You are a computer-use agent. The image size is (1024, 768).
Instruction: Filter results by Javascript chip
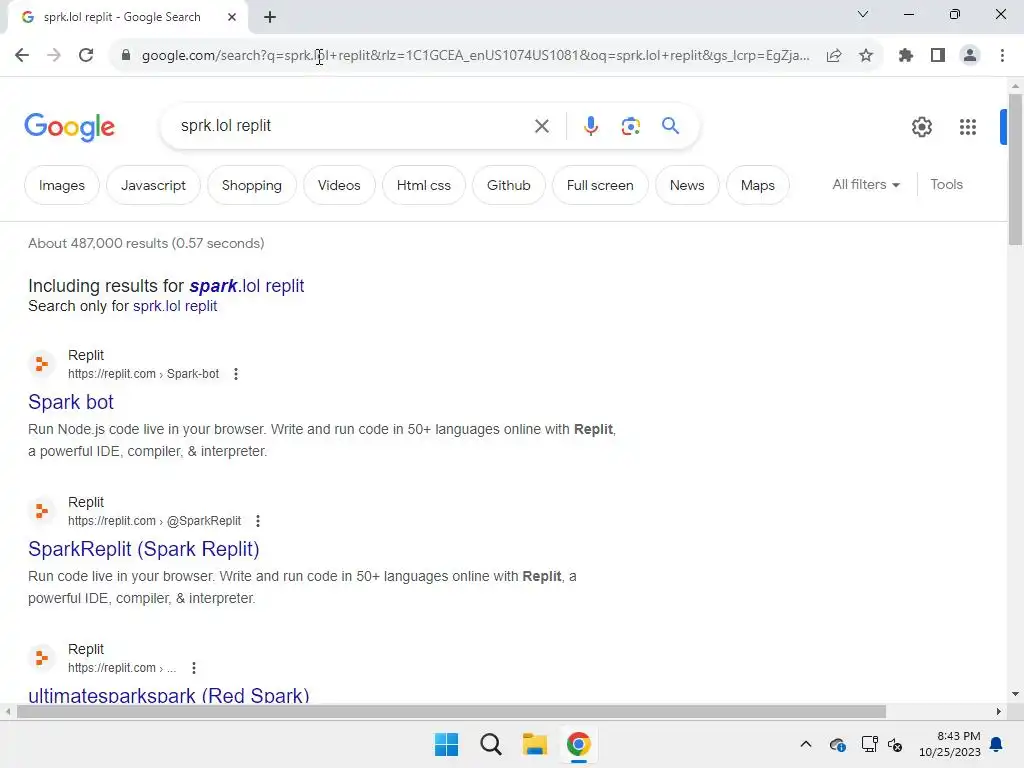pyautogui.click(x=153, y=185)
